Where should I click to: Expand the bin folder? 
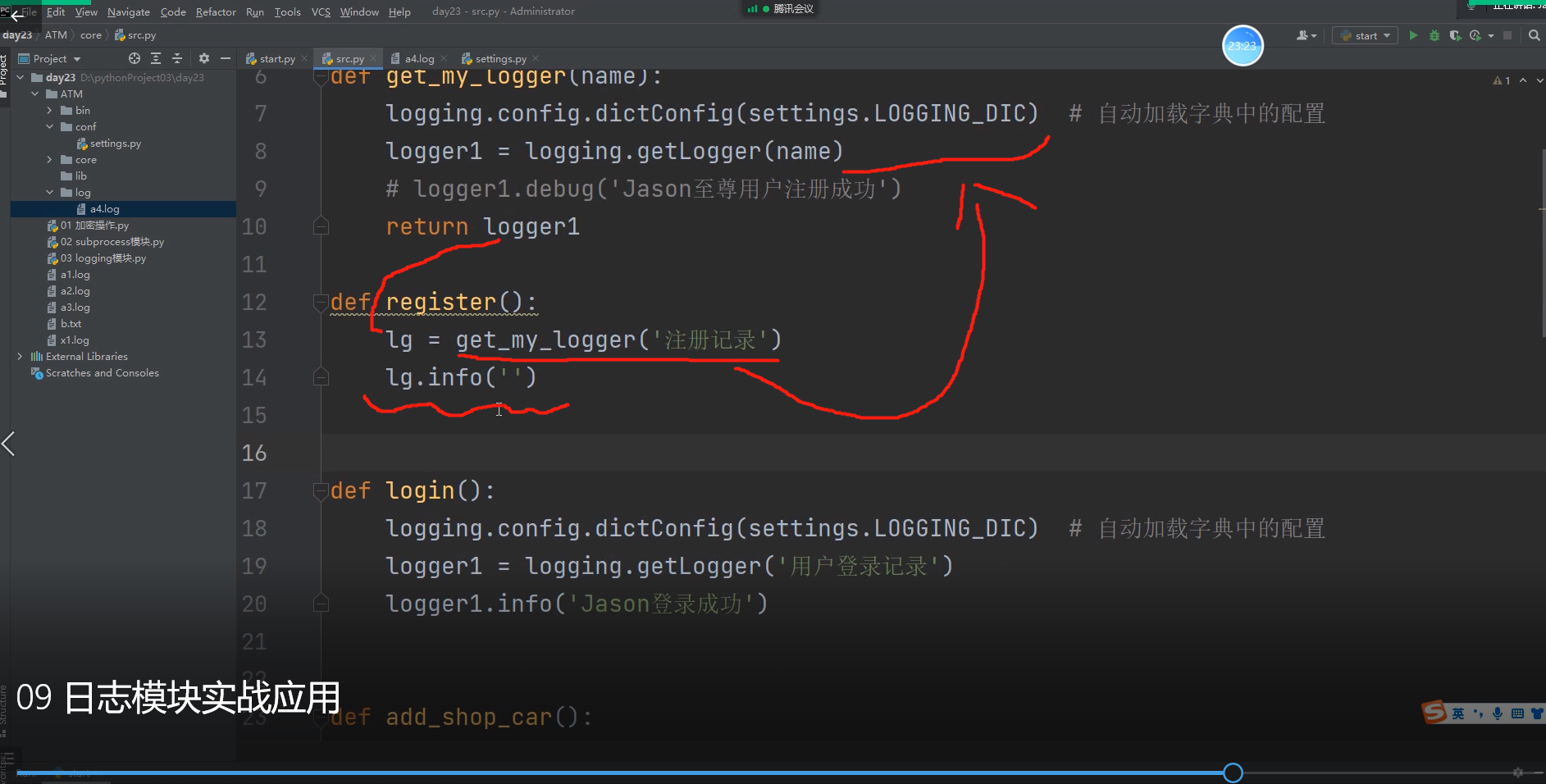pyautogui.click(x=50, y=110)
